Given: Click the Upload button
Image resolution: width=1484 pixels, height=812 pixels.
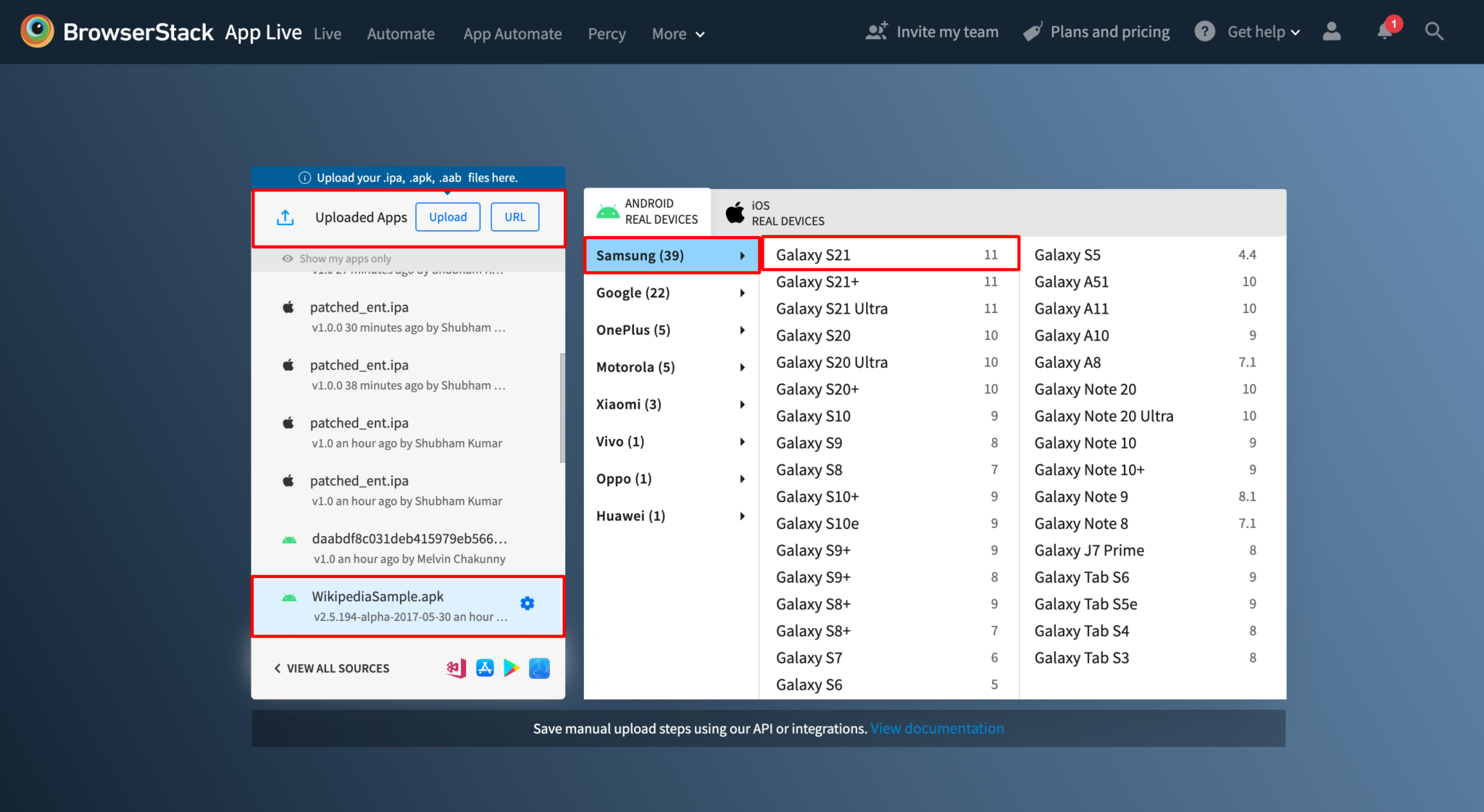Looking at the screenshot, I should [447, 217].
